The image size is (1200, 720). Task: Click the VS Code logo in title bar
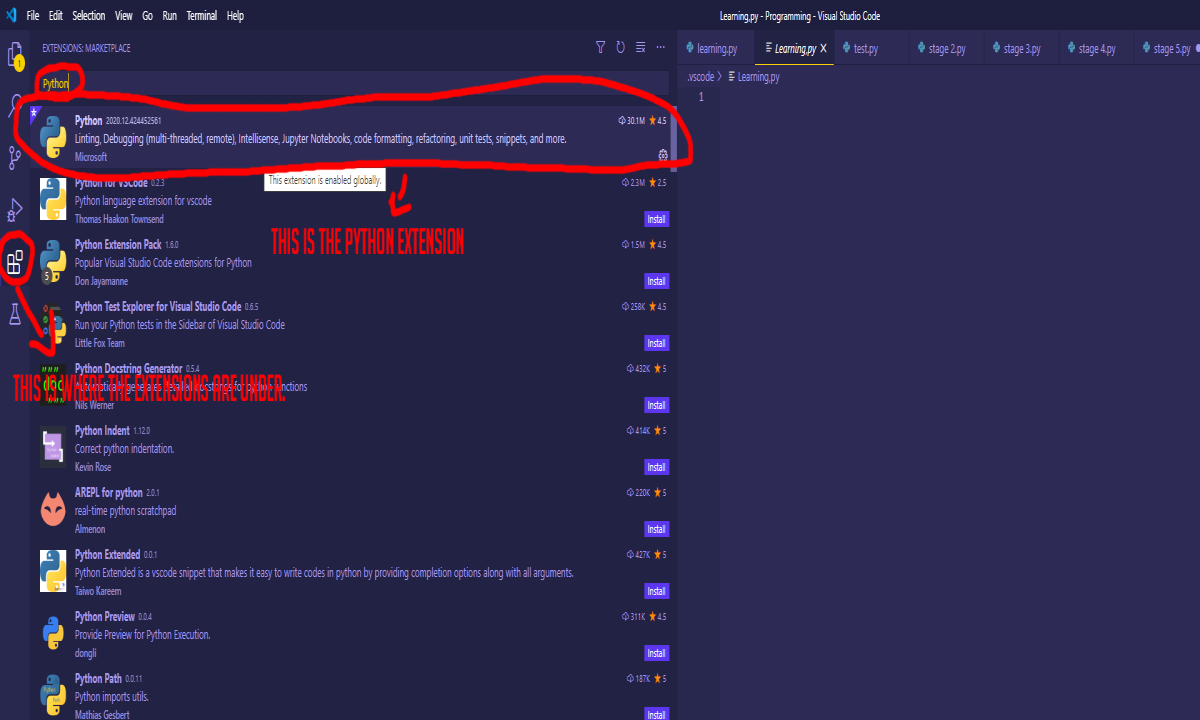pyautogui.click(x=12, y=15)
